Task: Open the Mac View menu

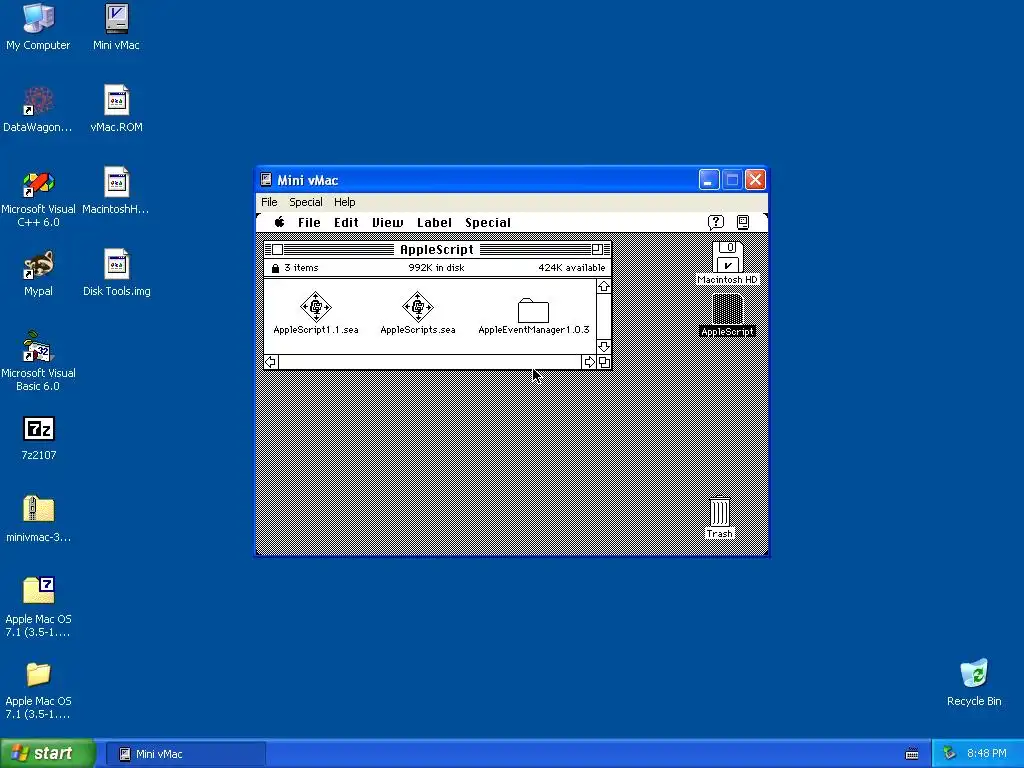Action: point(387,223)
